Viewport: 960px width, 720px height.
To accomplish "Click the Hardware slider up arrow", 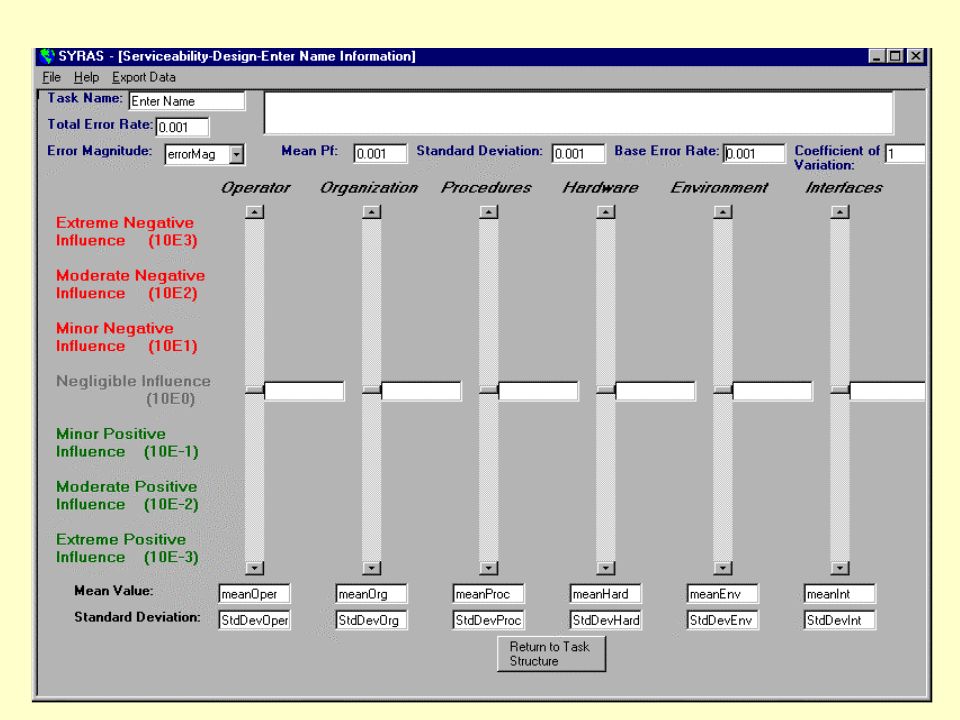I will [606, 212].
